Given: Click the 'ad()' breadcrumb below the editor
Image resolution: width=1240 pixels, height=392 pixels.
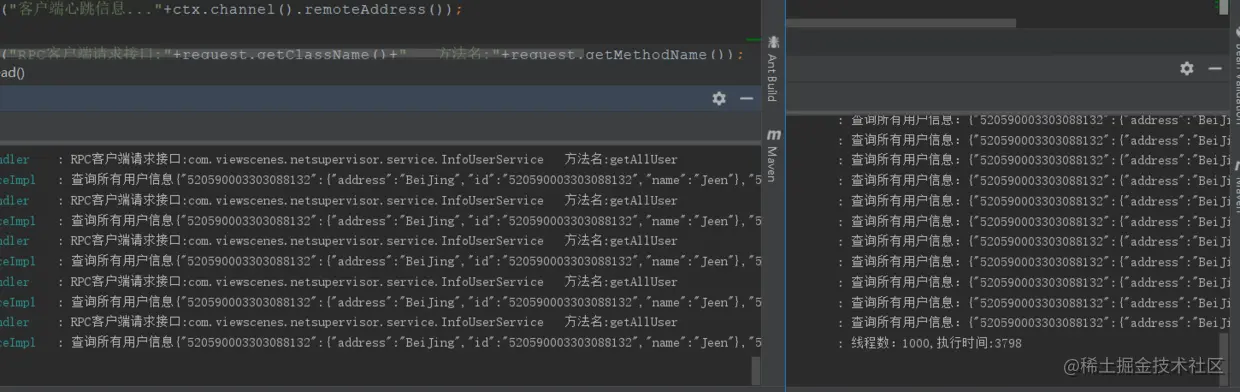Looking at the screenshot, I should [x=12, y=73].
